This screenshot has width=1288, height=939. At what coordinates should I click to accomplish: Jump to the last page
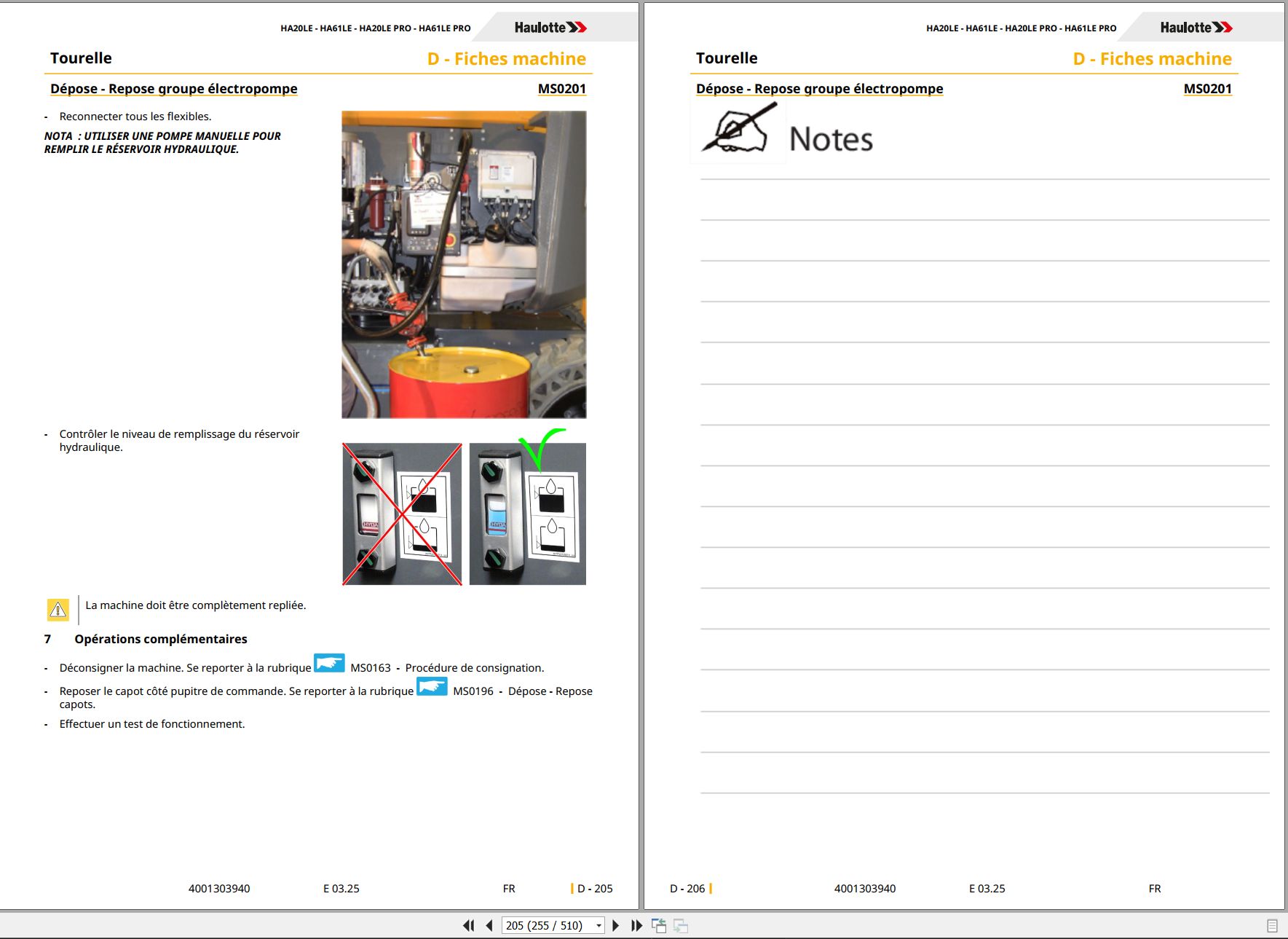[637, 925]
